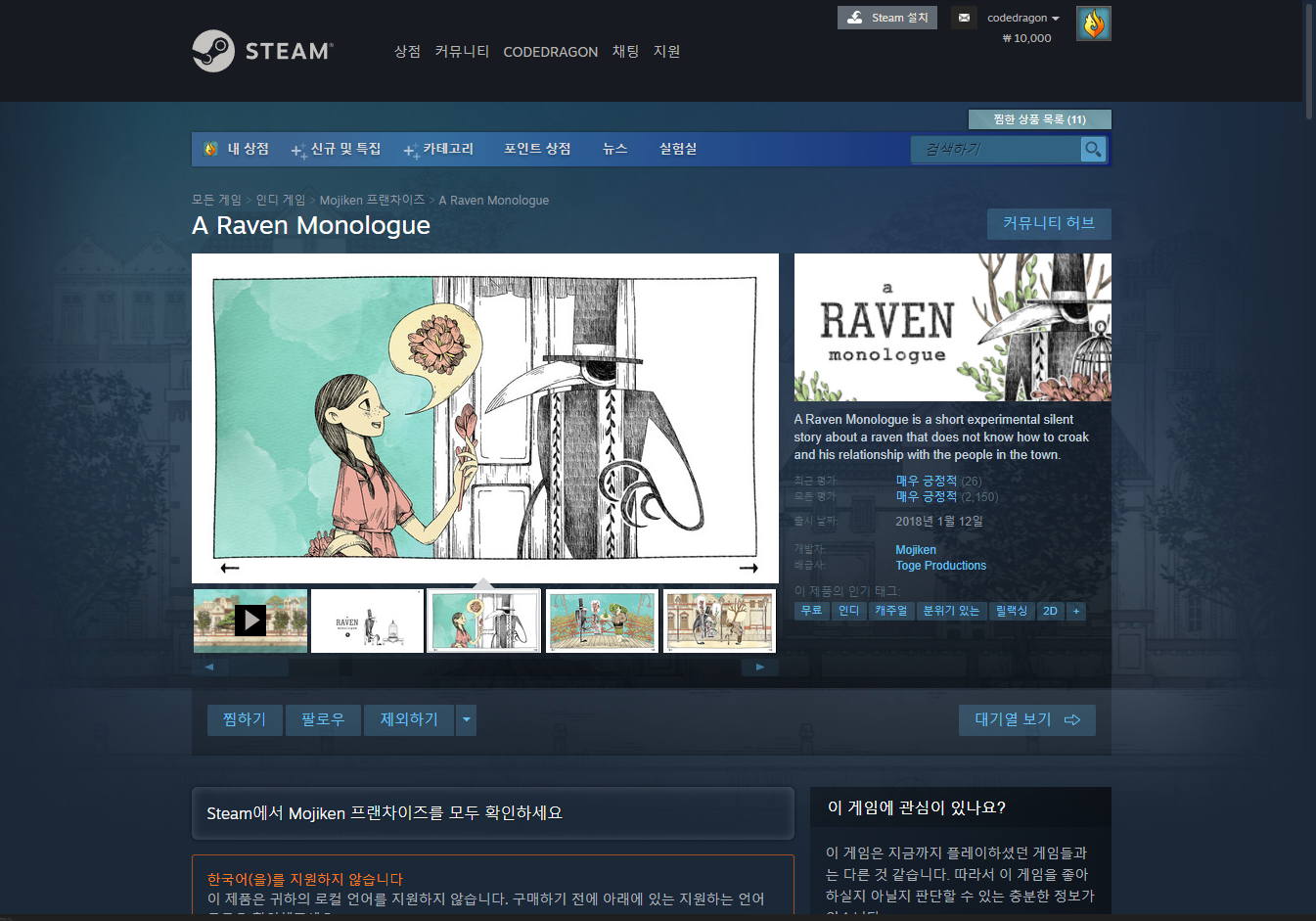Click the codedragon profile avatar

pos(1094,23)
